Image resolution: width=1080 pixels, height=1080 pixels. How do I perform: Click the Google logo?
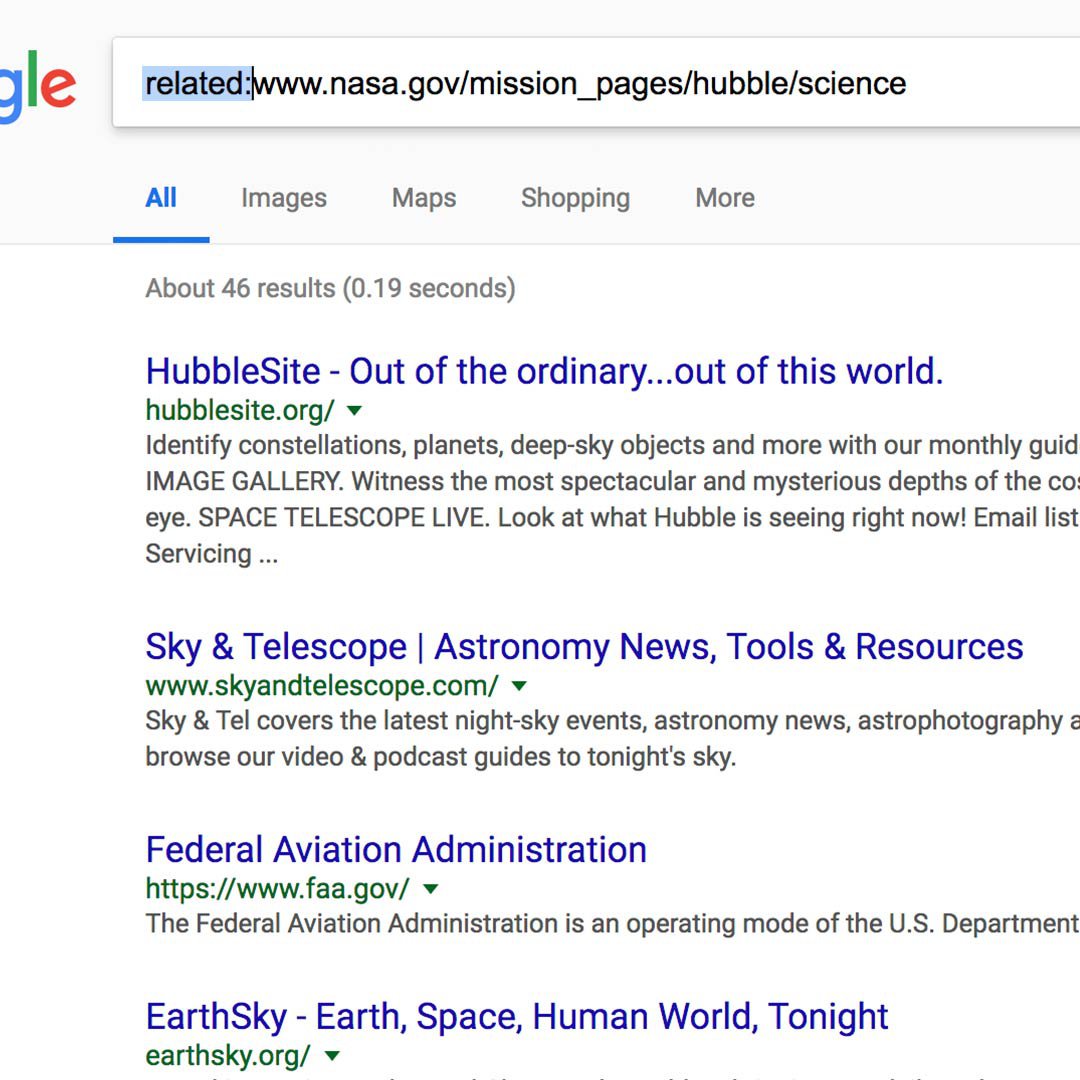click(38, 86)
